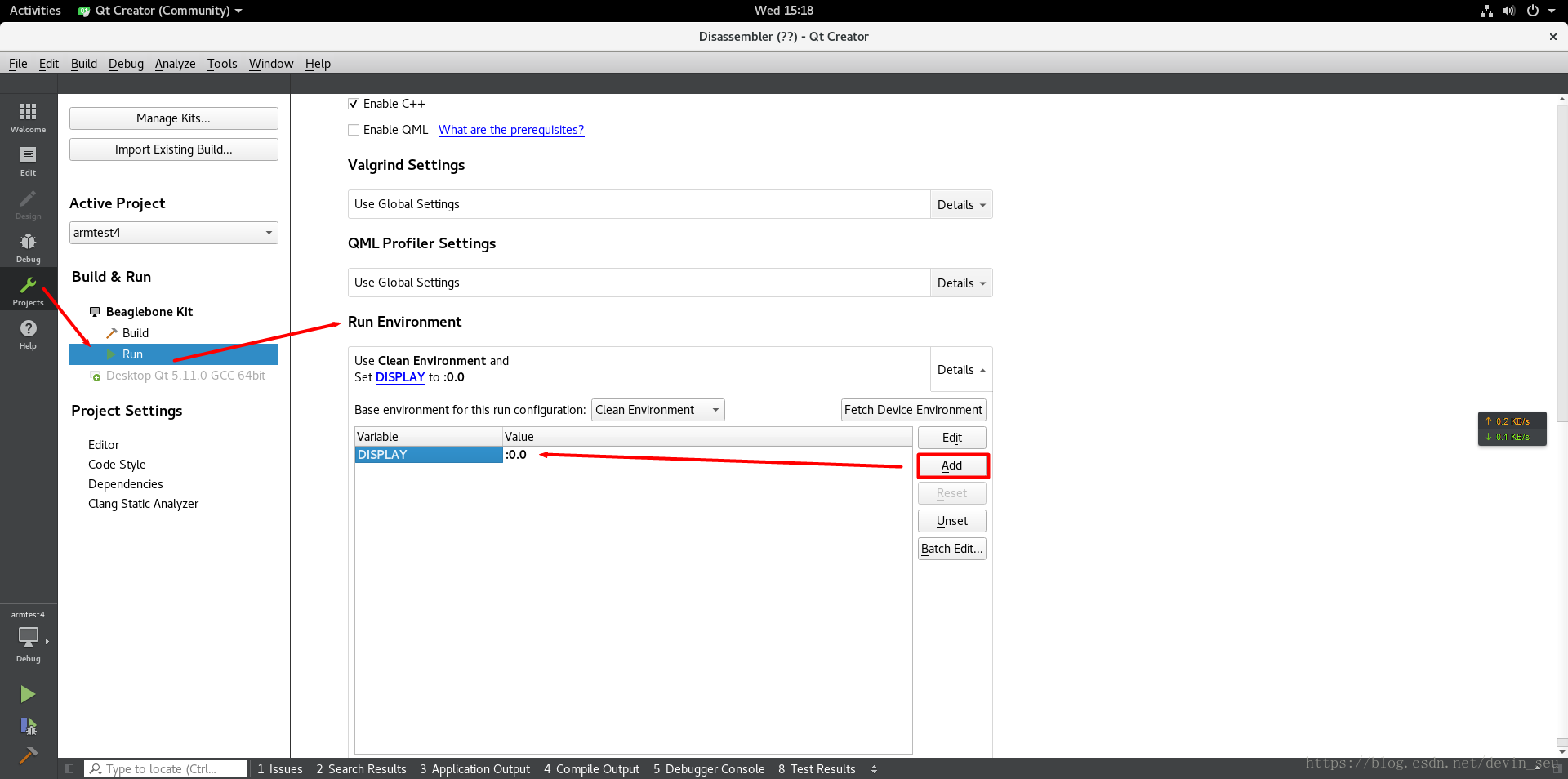Build the project with hammer icon
The width and height of the screenshot is (1568, 779).
tap(28, 755)
